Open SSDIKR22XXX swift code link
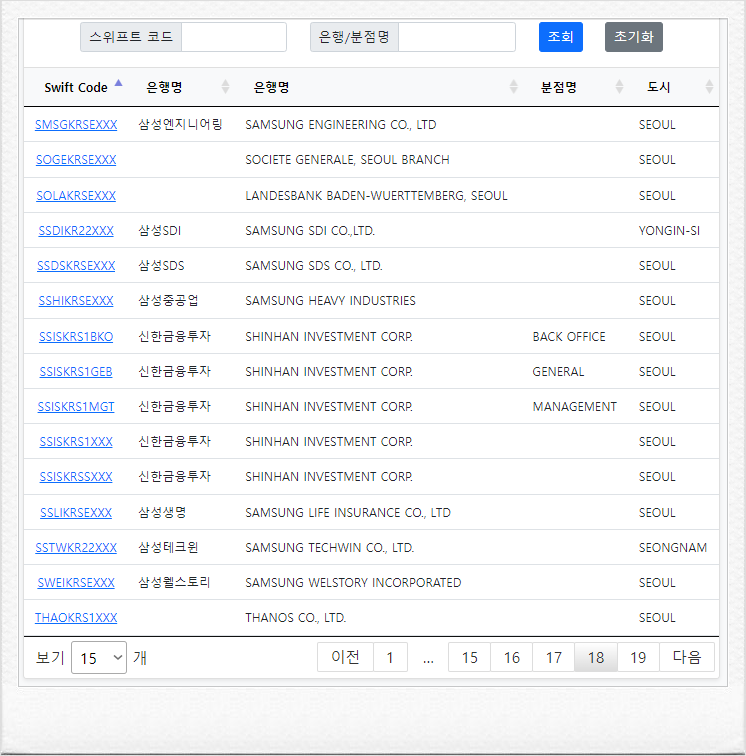This screenshot has height=756, width=746. 76,231
